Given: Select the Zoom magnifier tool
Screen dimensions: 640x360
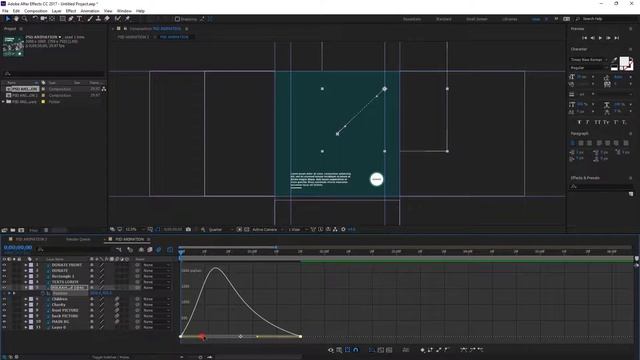Looking at the screenshot, I should 24,19.
